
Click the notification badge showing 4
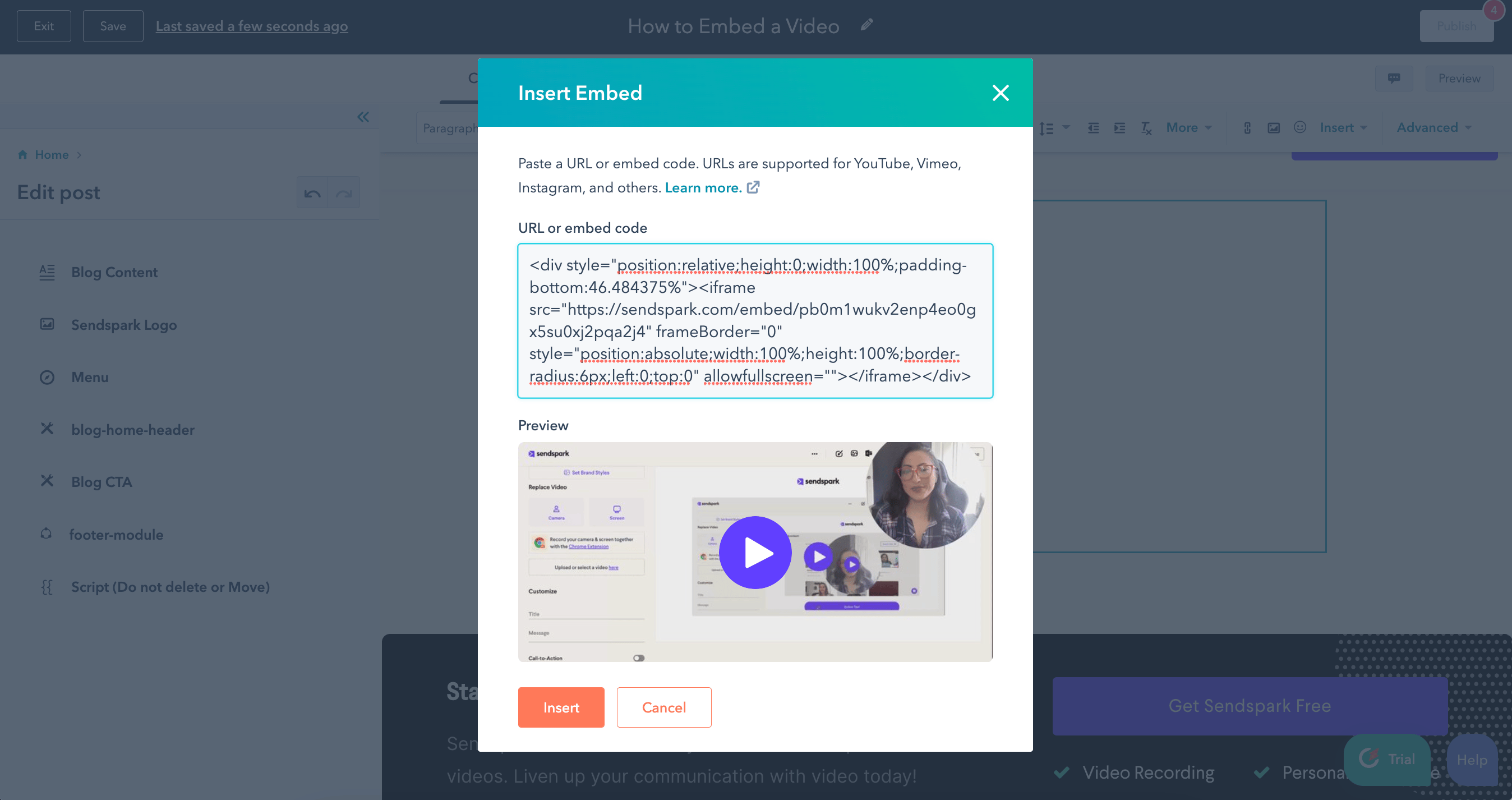point(1494,10)
